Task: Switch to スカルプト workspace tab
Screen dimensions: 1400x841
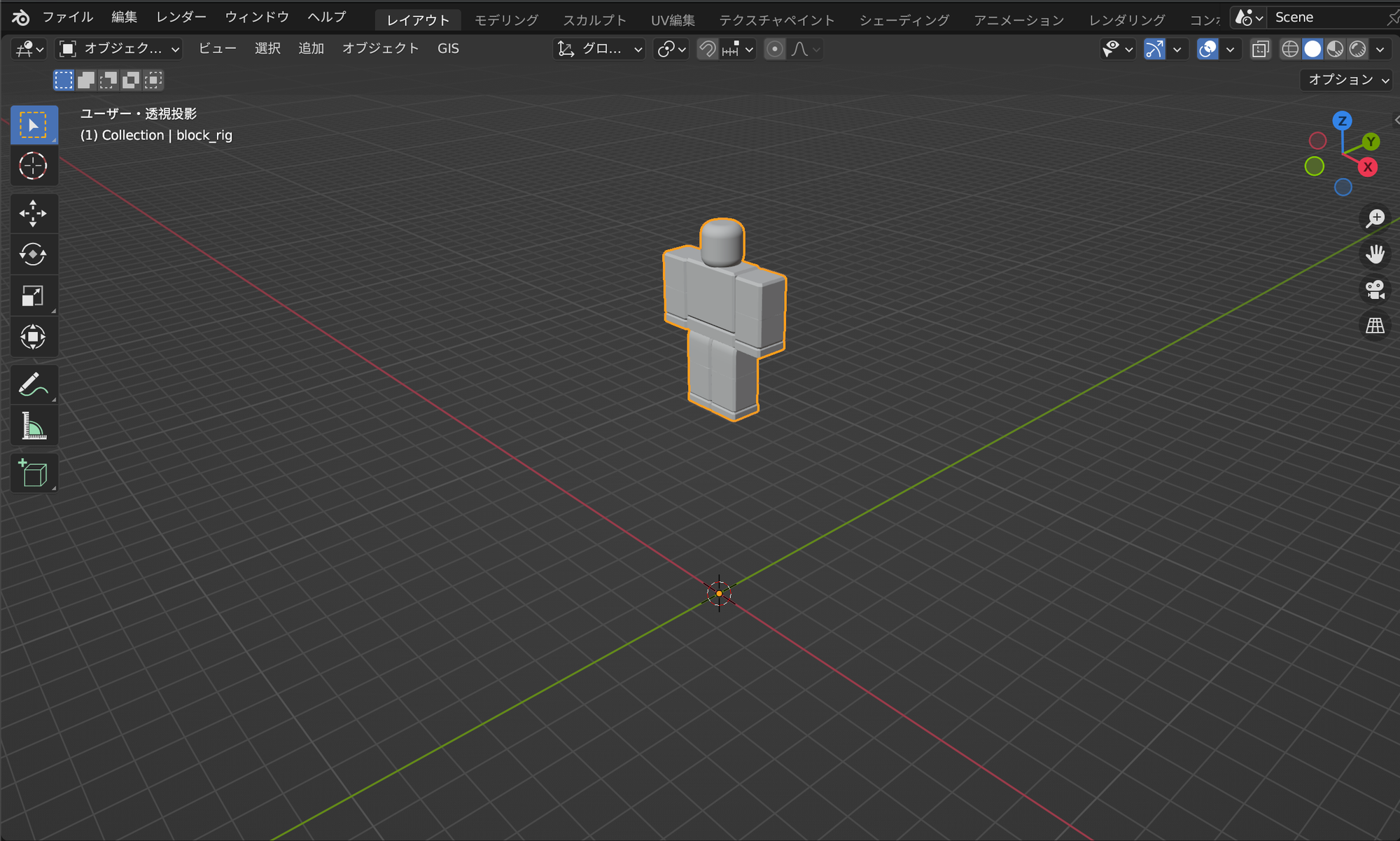Action: pyautogui.click(x=594, y=20)
